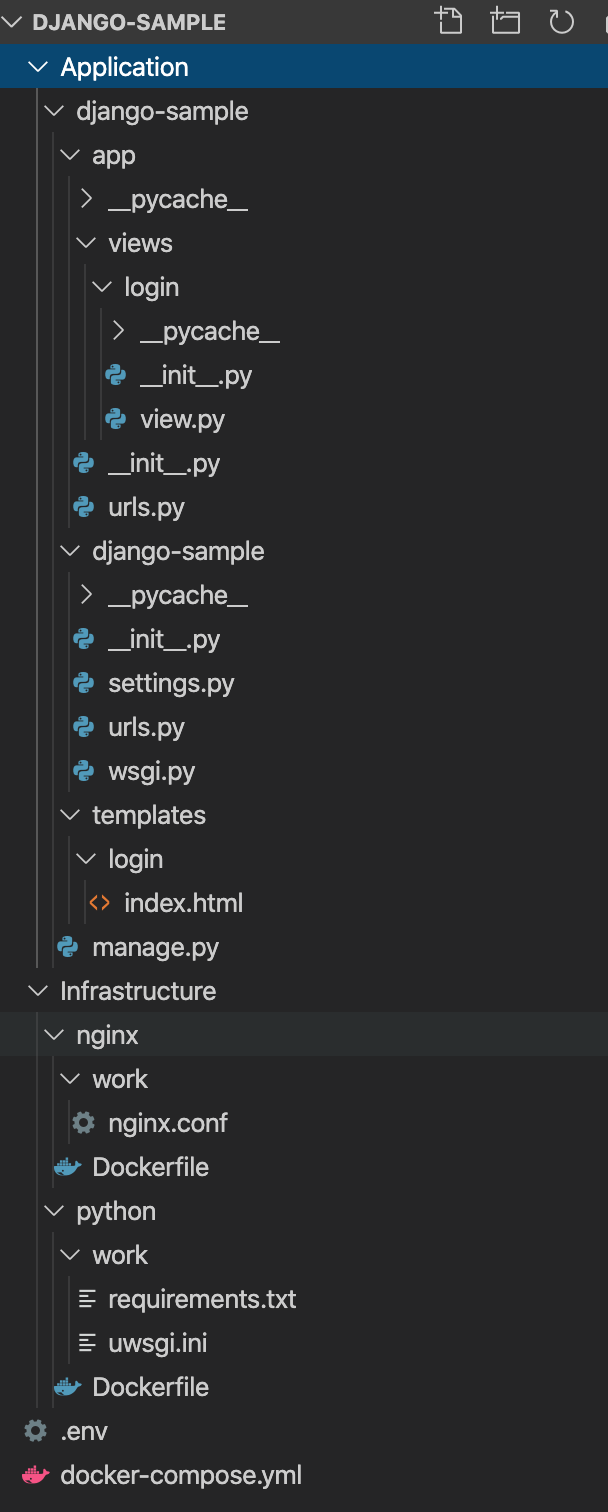Collapse the views folder chevron
Viewport: 608px width, 1512px height.
pyautogui.click(x=87, y=243)
